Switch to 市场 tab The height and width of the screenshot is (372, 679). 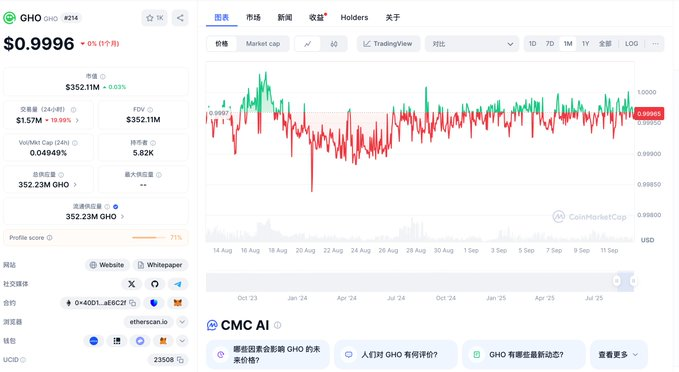[253, 17]
